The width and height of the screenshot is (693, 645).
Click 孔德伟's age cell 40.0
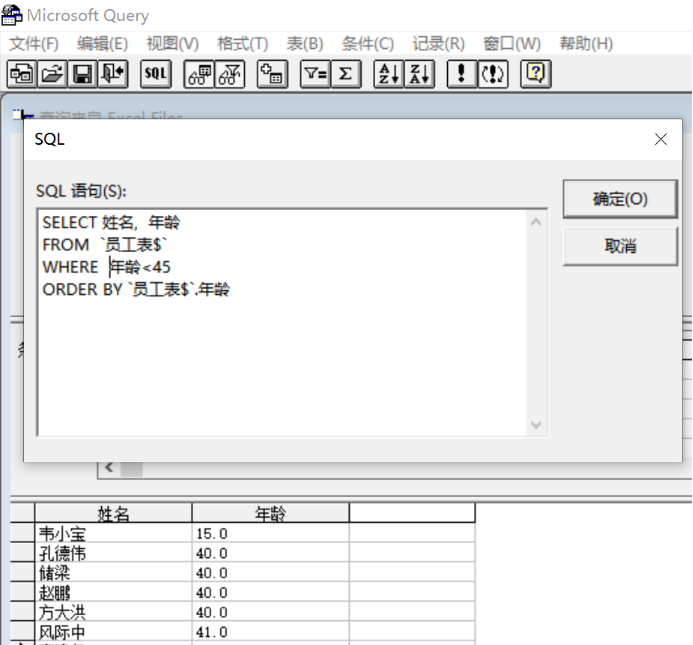coord(270,553)
